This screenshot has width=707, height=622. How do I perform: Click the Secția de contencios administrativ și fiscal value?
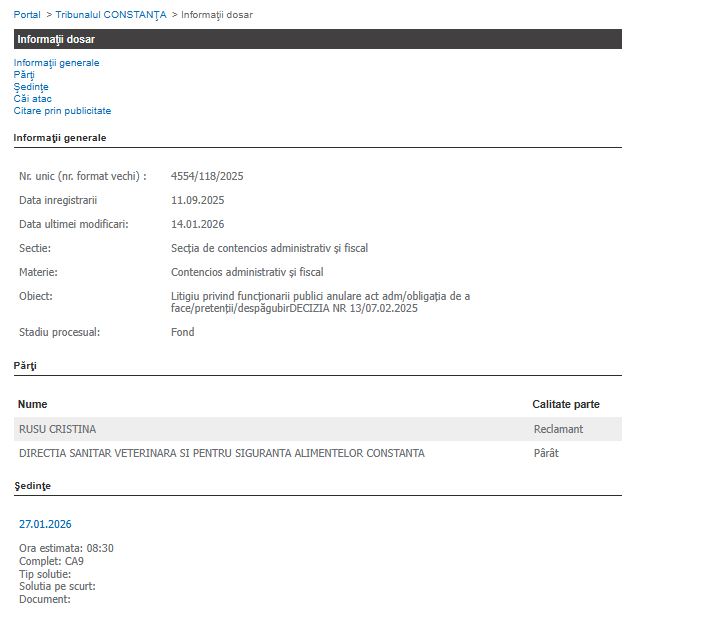coord(270,248)
